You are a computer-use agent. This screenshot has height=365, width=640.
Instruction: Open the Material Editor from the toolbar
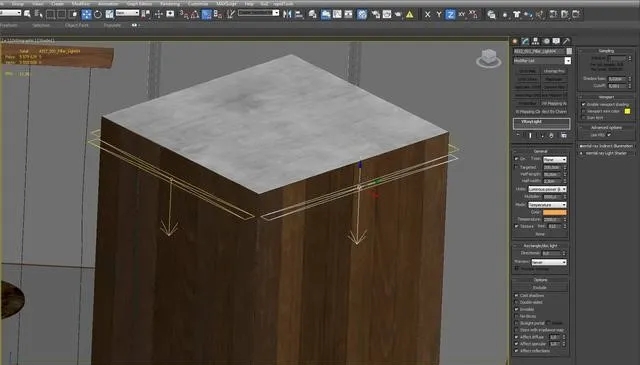click(x=362, y=15)
